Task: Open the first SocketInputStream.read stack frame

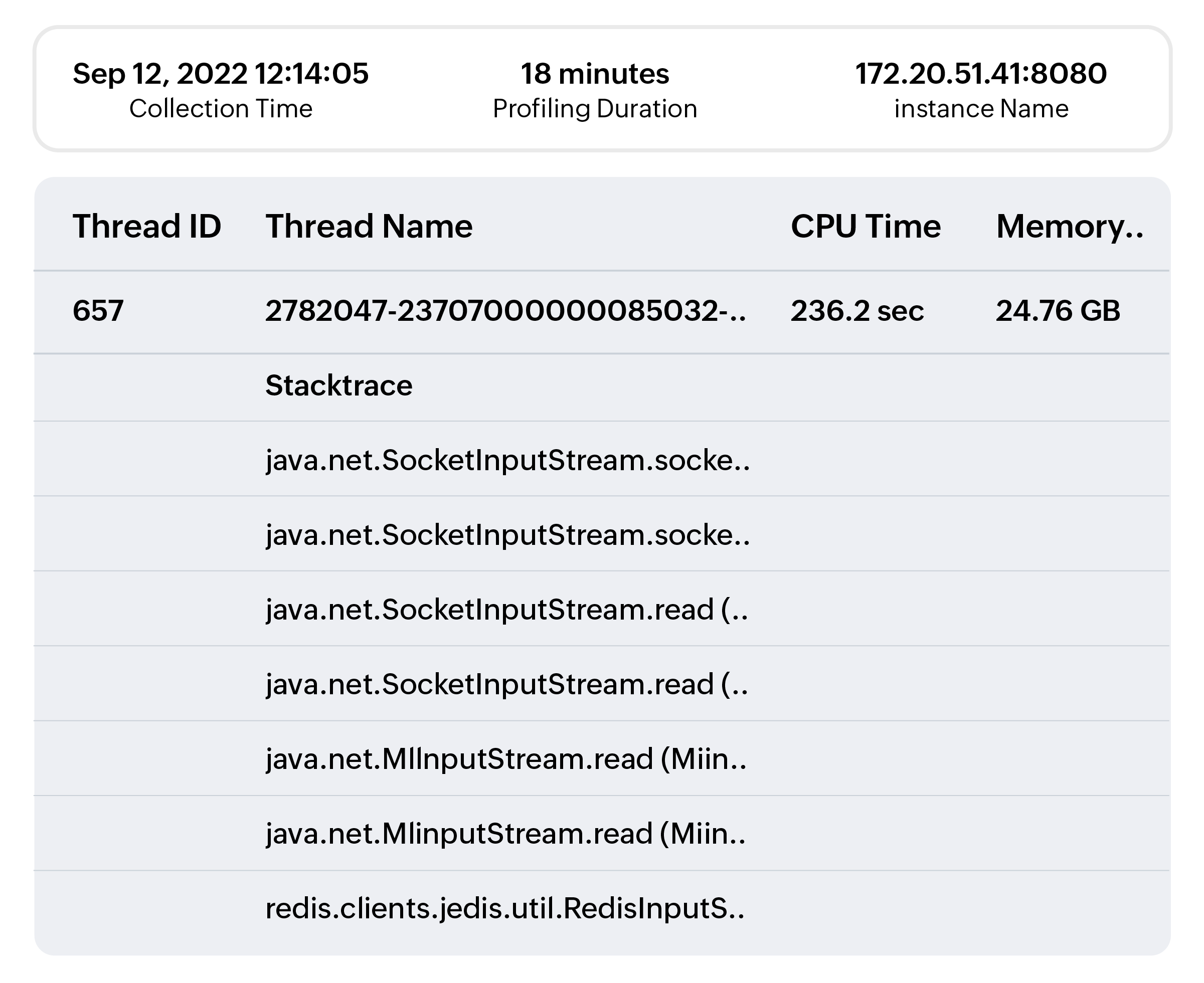Action: [506, 610]
